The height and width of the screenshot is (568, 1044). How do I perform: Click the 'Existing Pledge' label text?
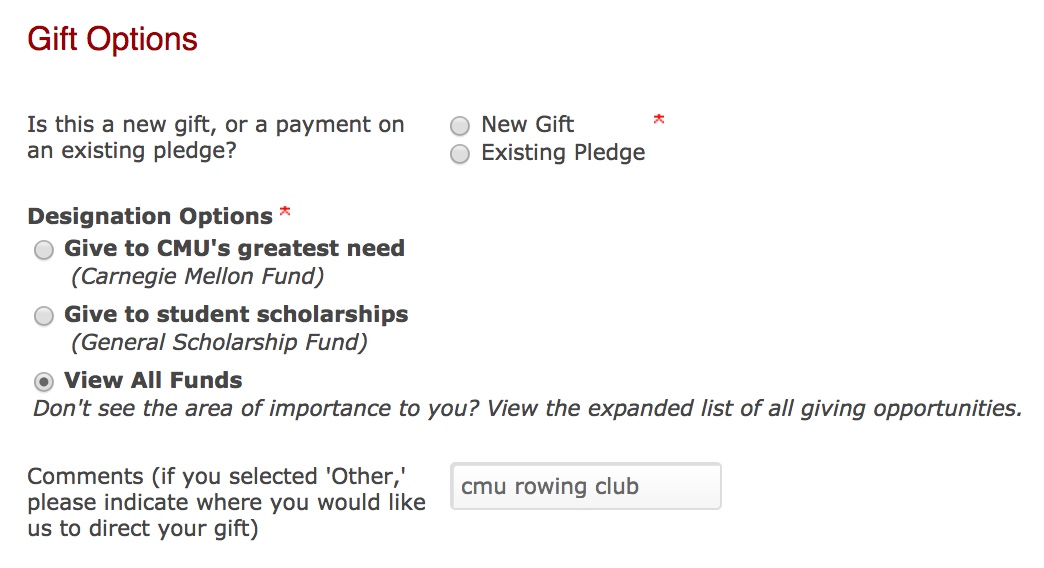563,153
